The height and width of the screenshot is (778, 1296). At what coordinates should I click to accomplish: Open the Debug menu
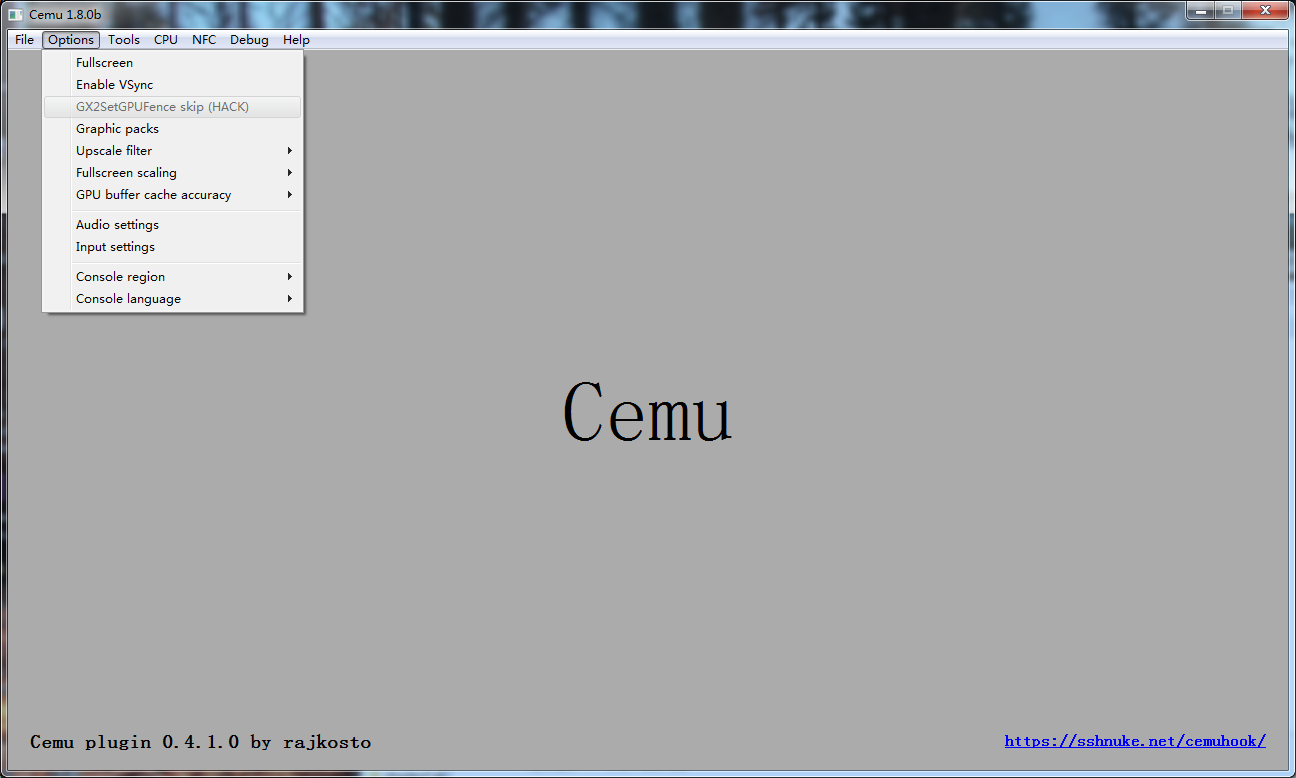(x=249, y=40)
